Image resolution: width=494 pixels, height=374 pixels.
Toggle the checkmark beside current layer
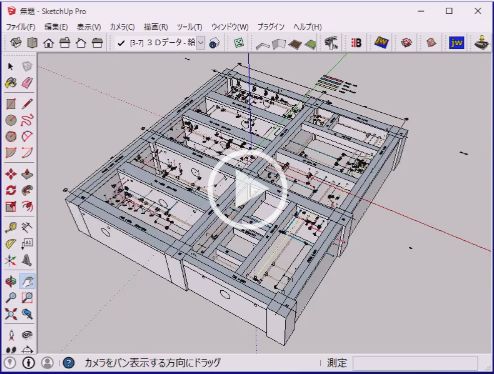tap(121, 43)
